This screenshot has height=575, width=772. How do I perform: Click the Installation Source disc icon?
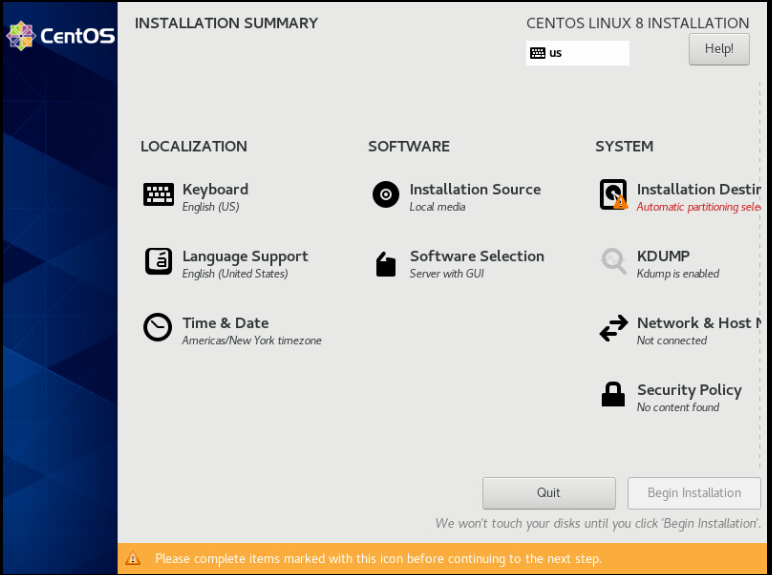click(386, 194)
